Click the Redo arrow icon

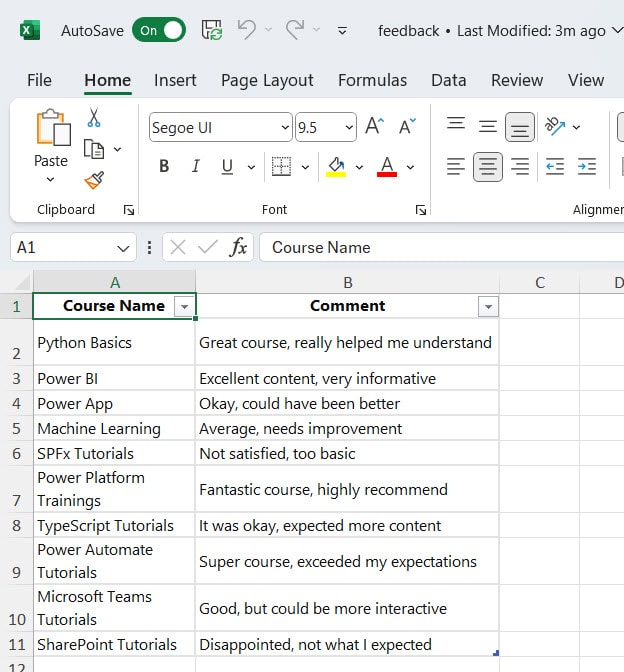click(x=295, y=30)
